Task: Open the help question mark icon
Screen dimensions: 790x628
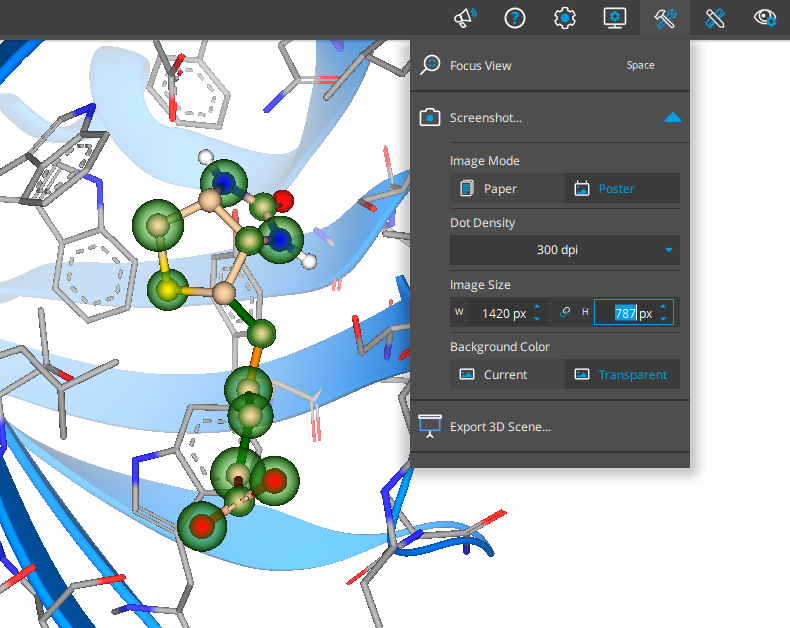Action: [x=514, y=18]
